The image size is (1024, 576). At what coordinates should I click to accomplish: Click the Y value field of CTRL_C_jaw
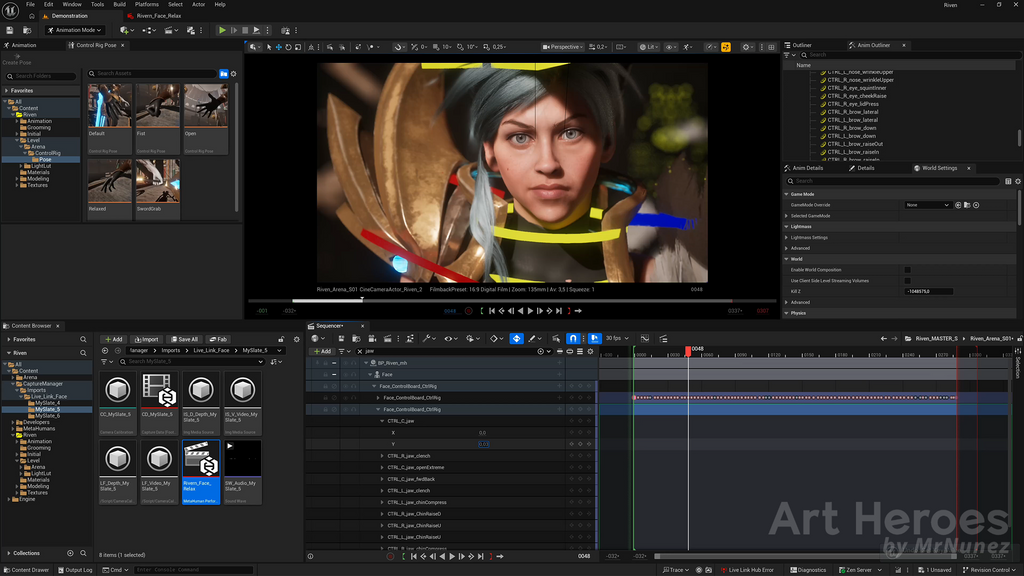(483, 444)
